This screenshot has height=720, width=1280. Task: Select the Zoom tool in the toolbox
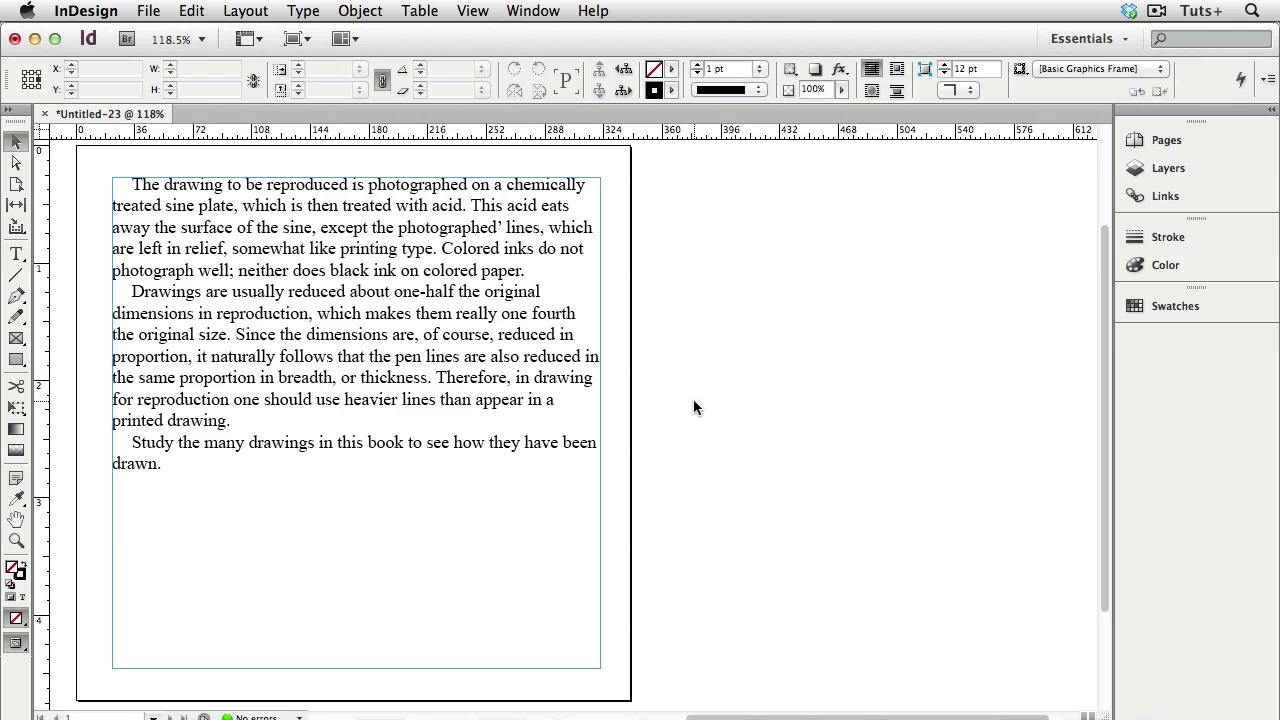click(16, 541)
